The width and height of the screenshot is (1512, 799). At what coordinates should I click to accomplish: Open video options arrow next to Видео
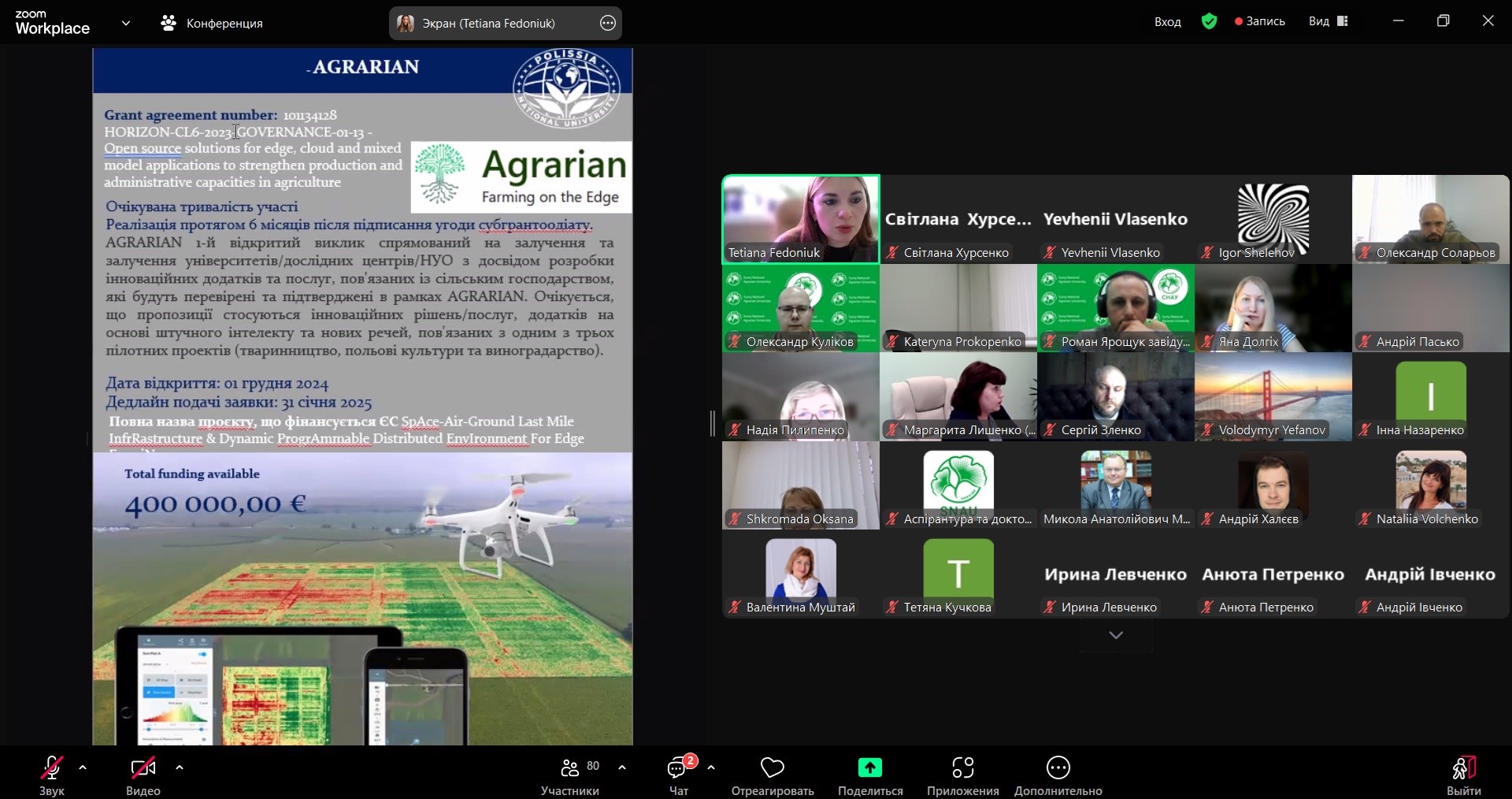[180, 767]
